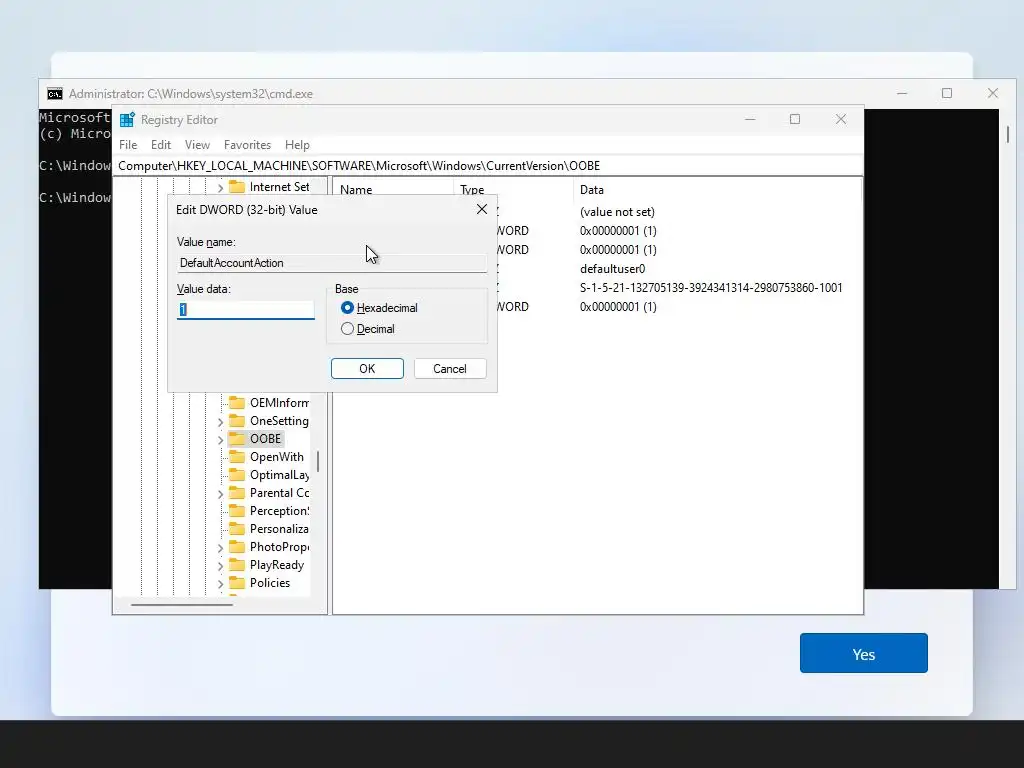This screenshot has width=1024, height=768.
Task: Minimize the Registry Editor window
Action: (x=750, y=119)
